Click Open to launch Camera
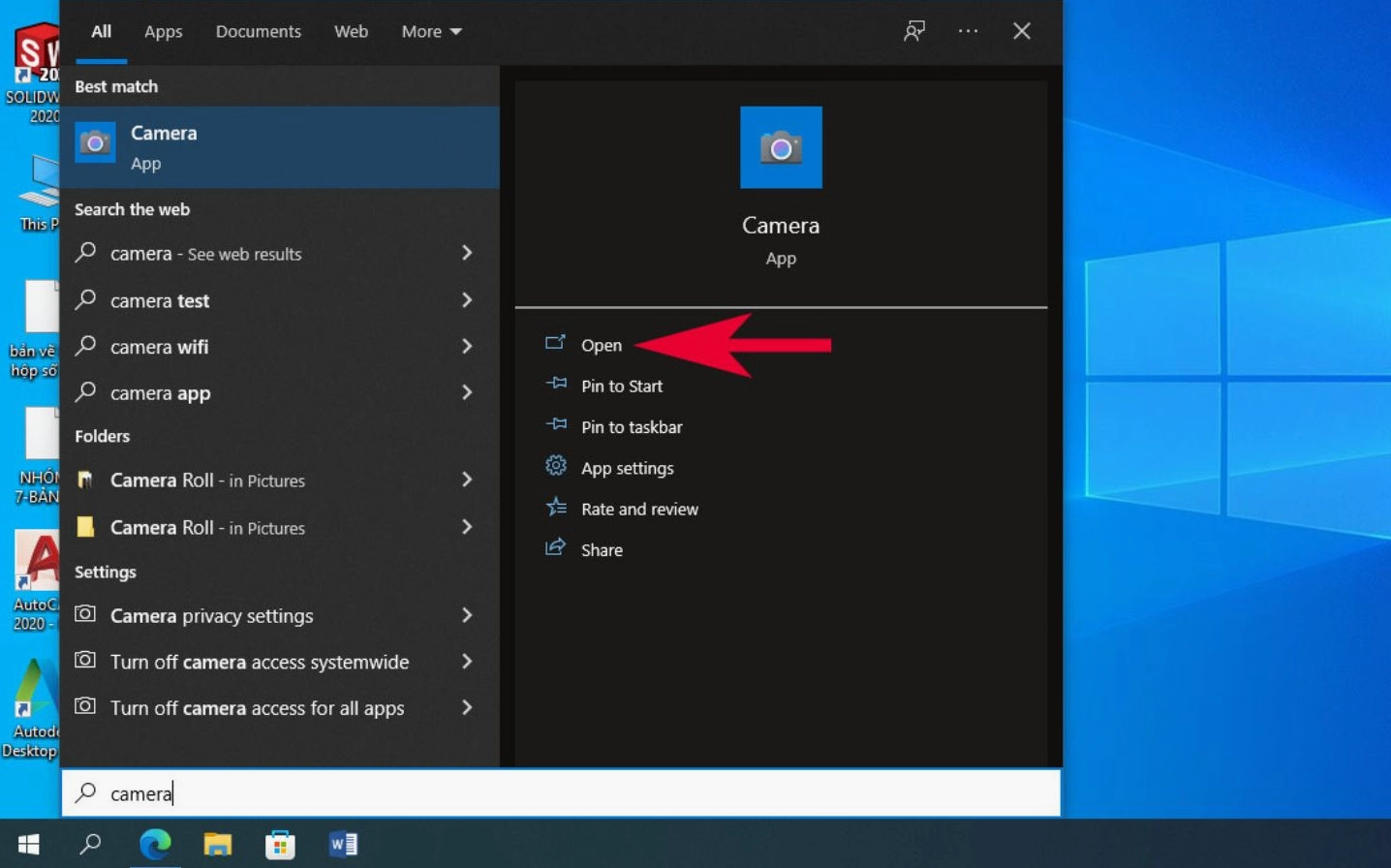Screen dimensions: 1391x868 point(601,345)
